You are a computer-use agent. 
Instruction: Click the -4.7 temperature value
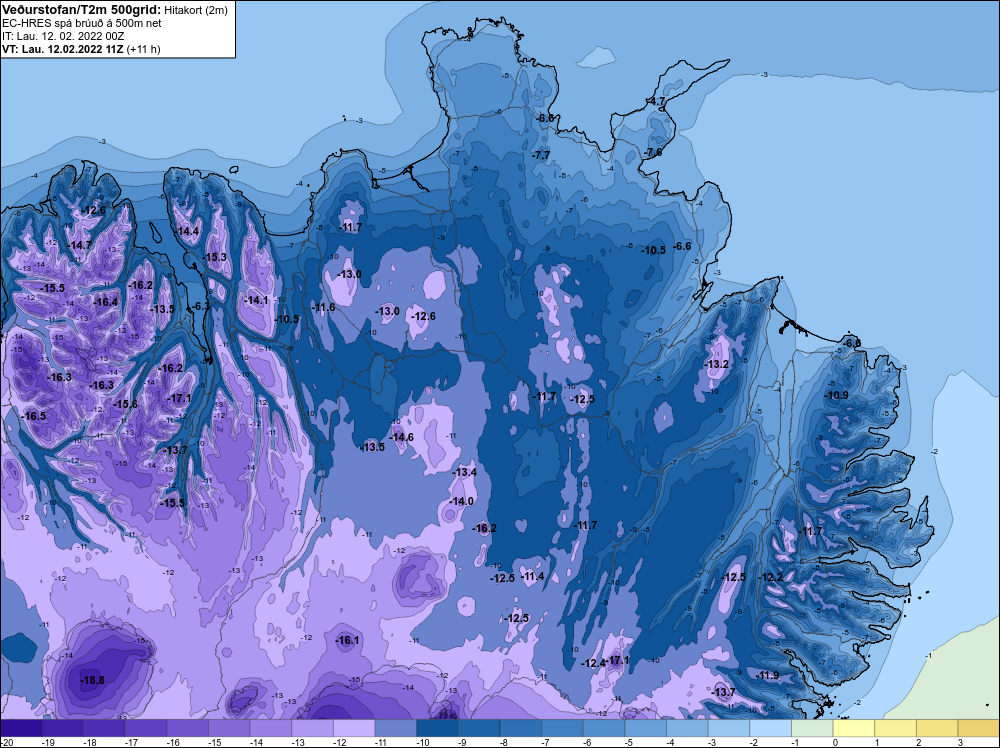(656, 101)
